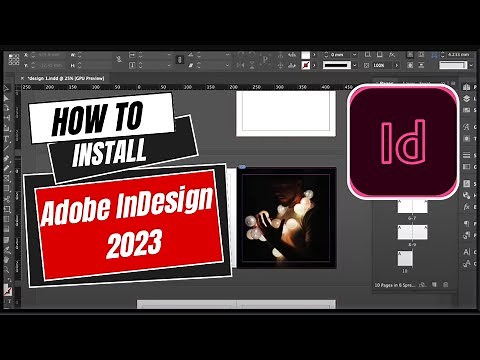Select the Selection tool arrow

tap(6, 89)
